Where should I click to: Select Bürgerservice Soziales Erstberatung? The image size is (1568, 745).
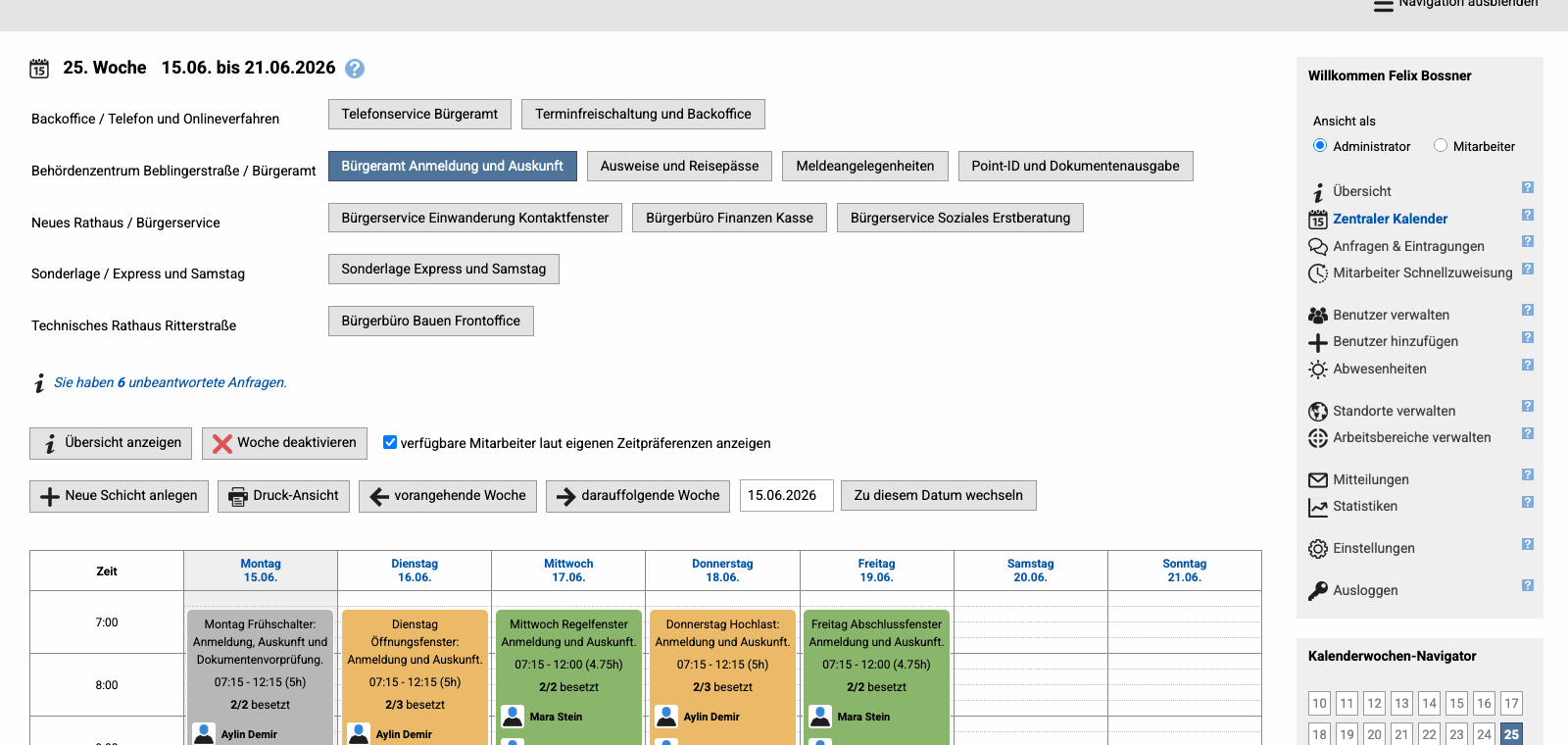(x=960, y=218)
